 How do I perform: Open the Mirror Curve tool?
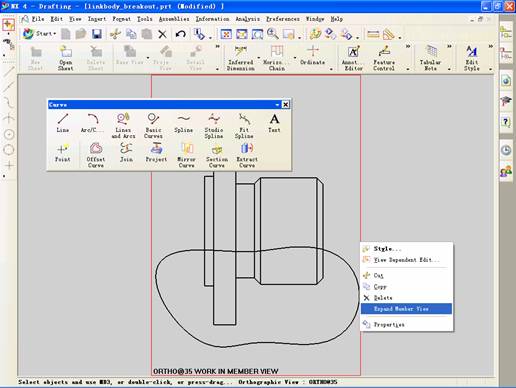[186, 155]
